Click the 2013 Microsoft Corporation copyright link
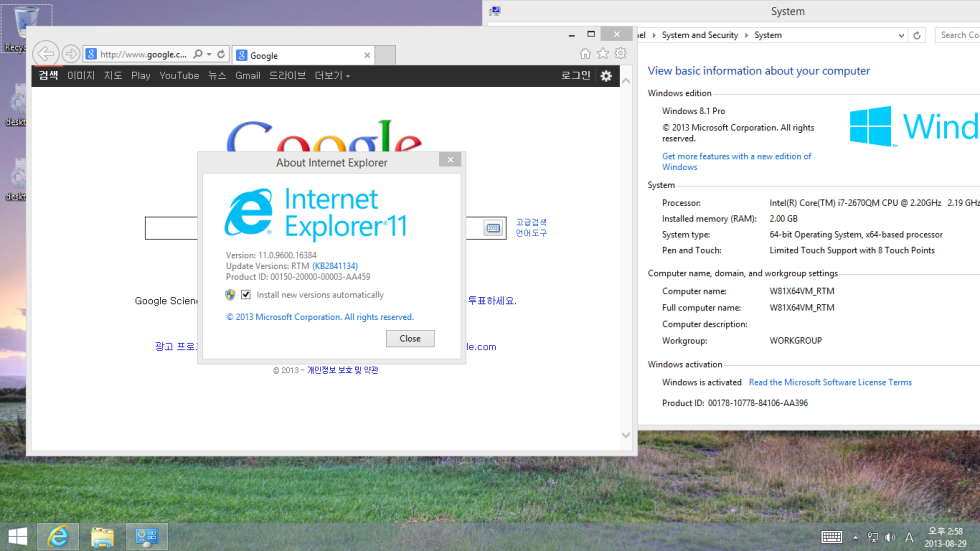The height and width of the screenshot is (551, 980). [x=320, y=317]
